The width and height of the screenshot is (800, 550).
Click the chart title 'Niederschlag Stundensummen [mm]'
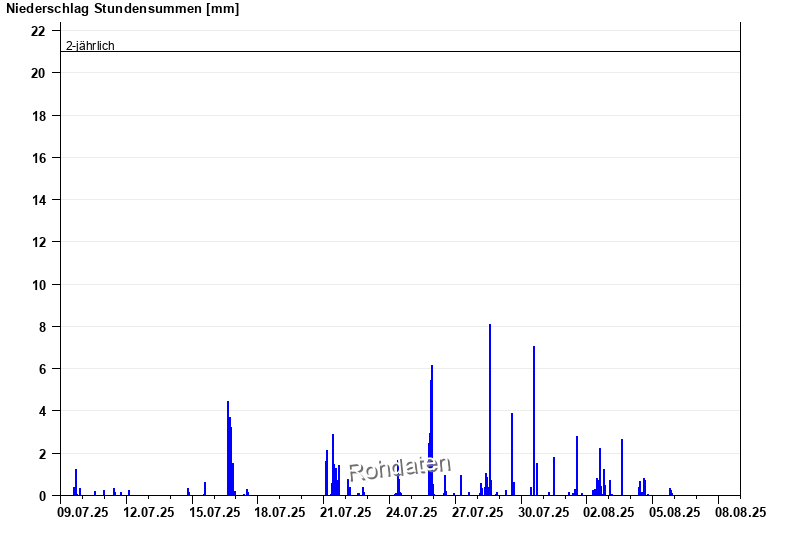point(122,9)
